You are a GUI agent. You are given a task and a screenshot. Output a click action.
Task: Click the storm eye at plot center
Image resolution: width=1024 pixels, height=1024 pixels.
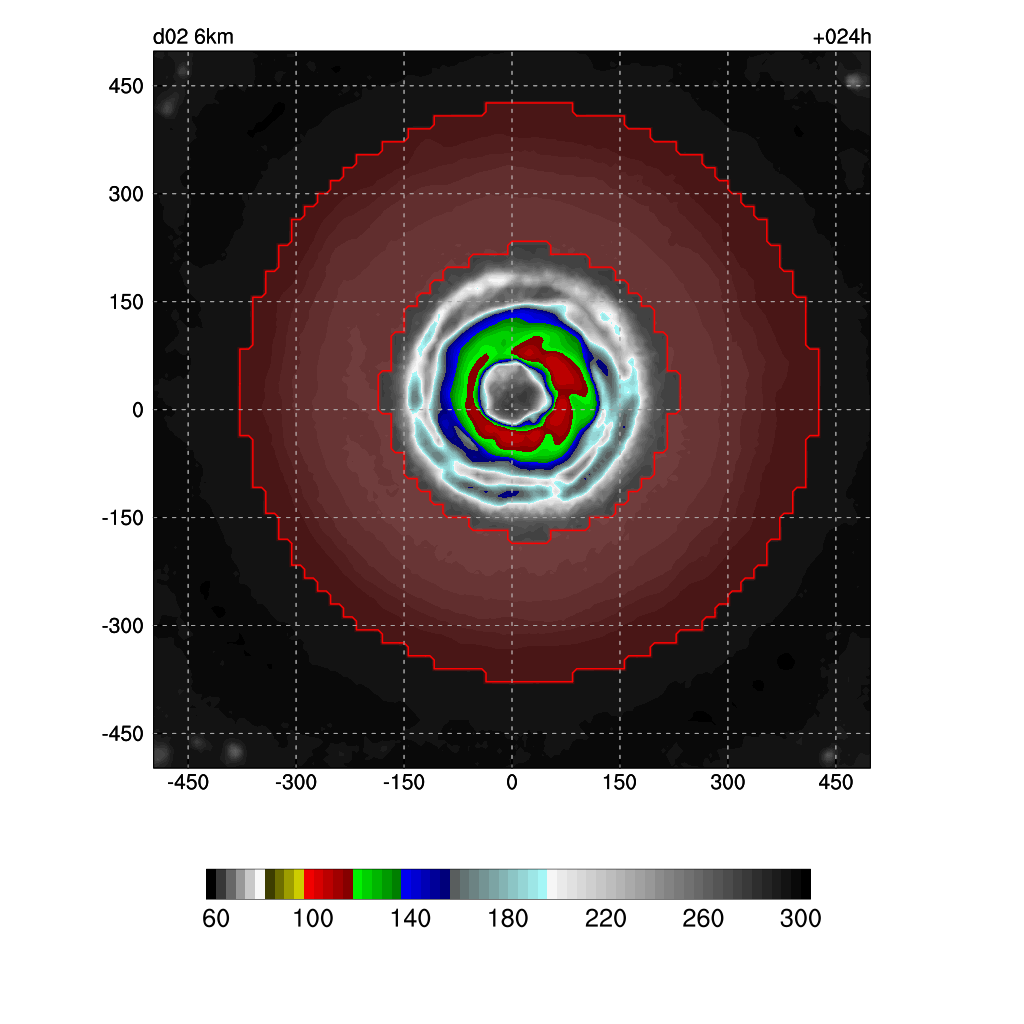click(x=514, y=393)
